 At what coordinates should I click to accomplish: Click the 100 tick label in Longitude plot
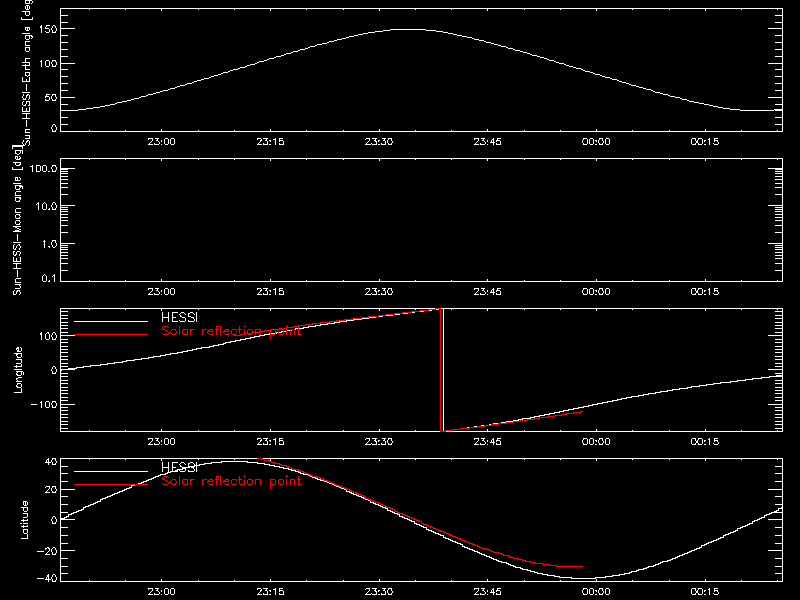pos(47,336)
